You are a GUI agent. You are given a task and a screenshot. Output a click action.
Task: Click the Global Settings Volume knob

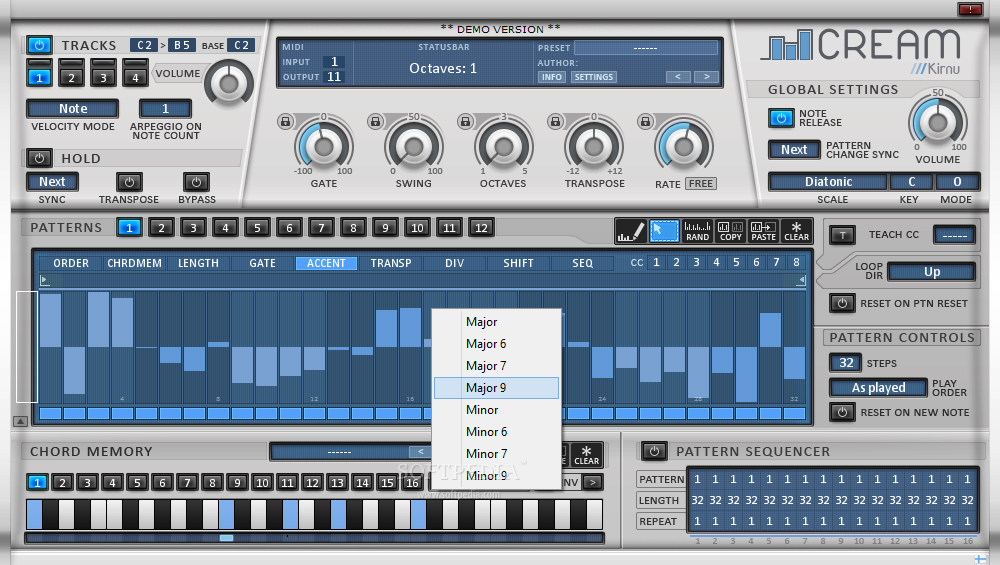(938, 122)
